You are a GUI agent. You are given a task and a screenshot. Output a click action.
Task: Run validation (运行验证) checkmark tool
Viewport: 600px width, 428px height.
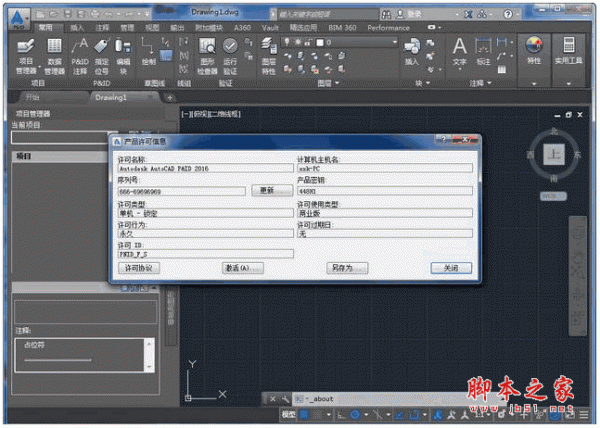coord(230,56)
